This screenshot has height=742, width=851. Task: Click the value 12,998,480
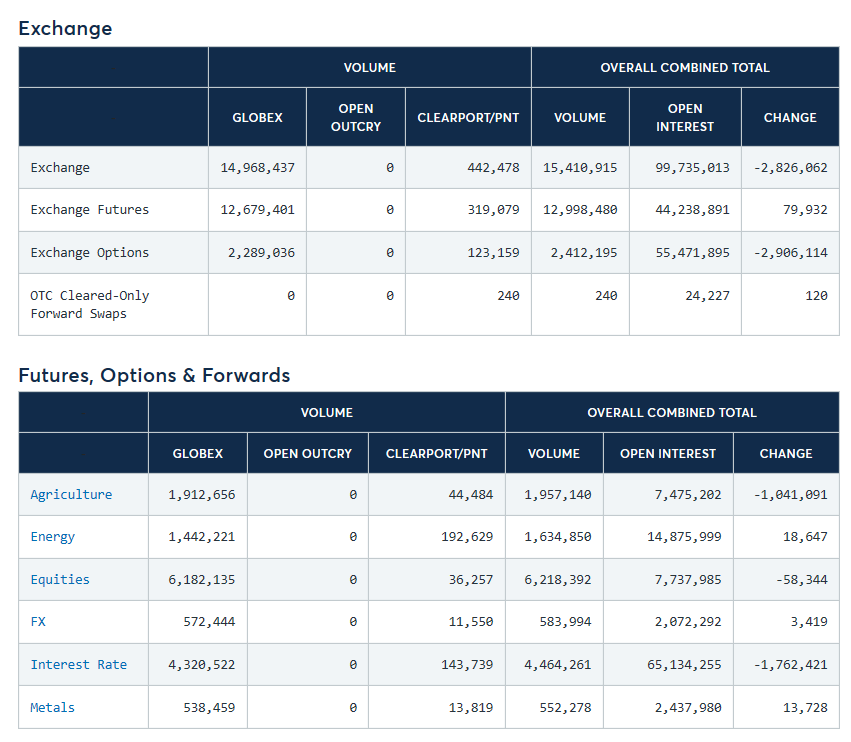coord(580,210)
